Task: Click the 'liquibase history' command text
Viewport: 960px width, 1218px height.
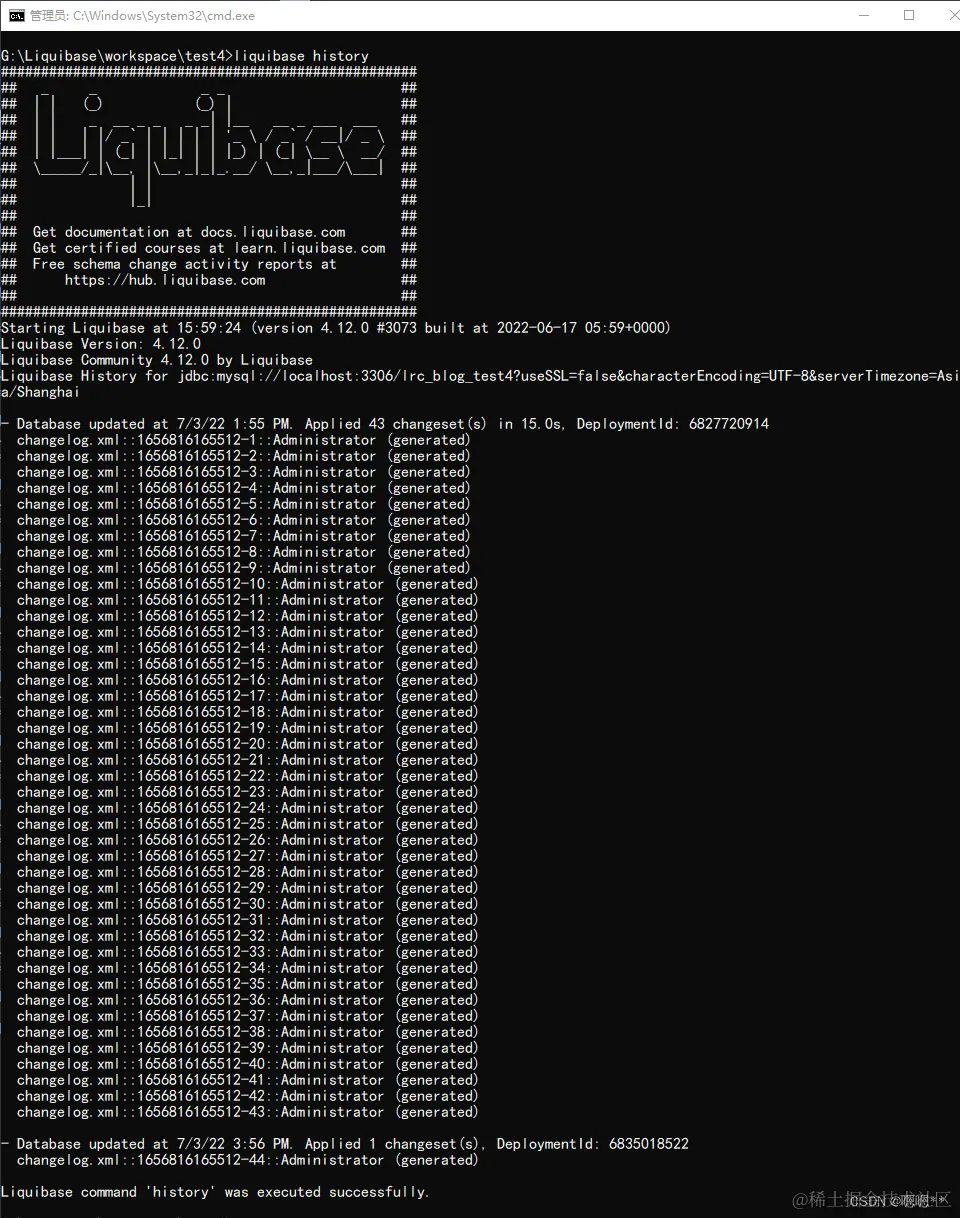Action: pos(301,56)
